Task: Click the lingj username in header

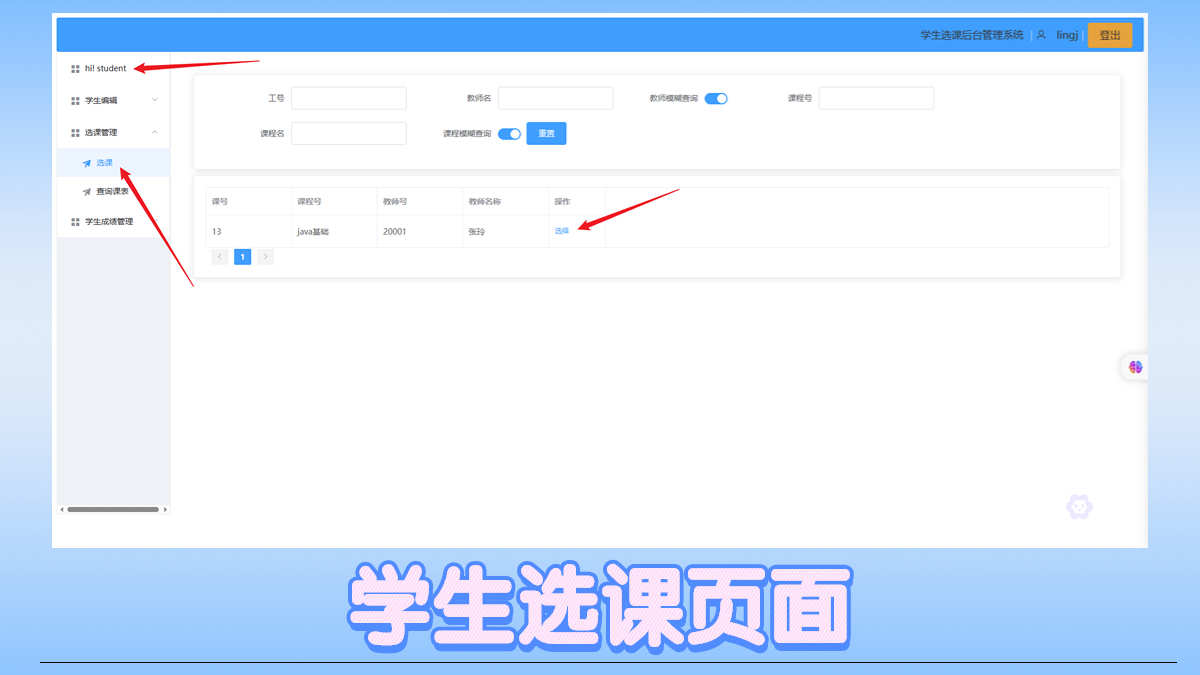Action: click(1067, 35)
